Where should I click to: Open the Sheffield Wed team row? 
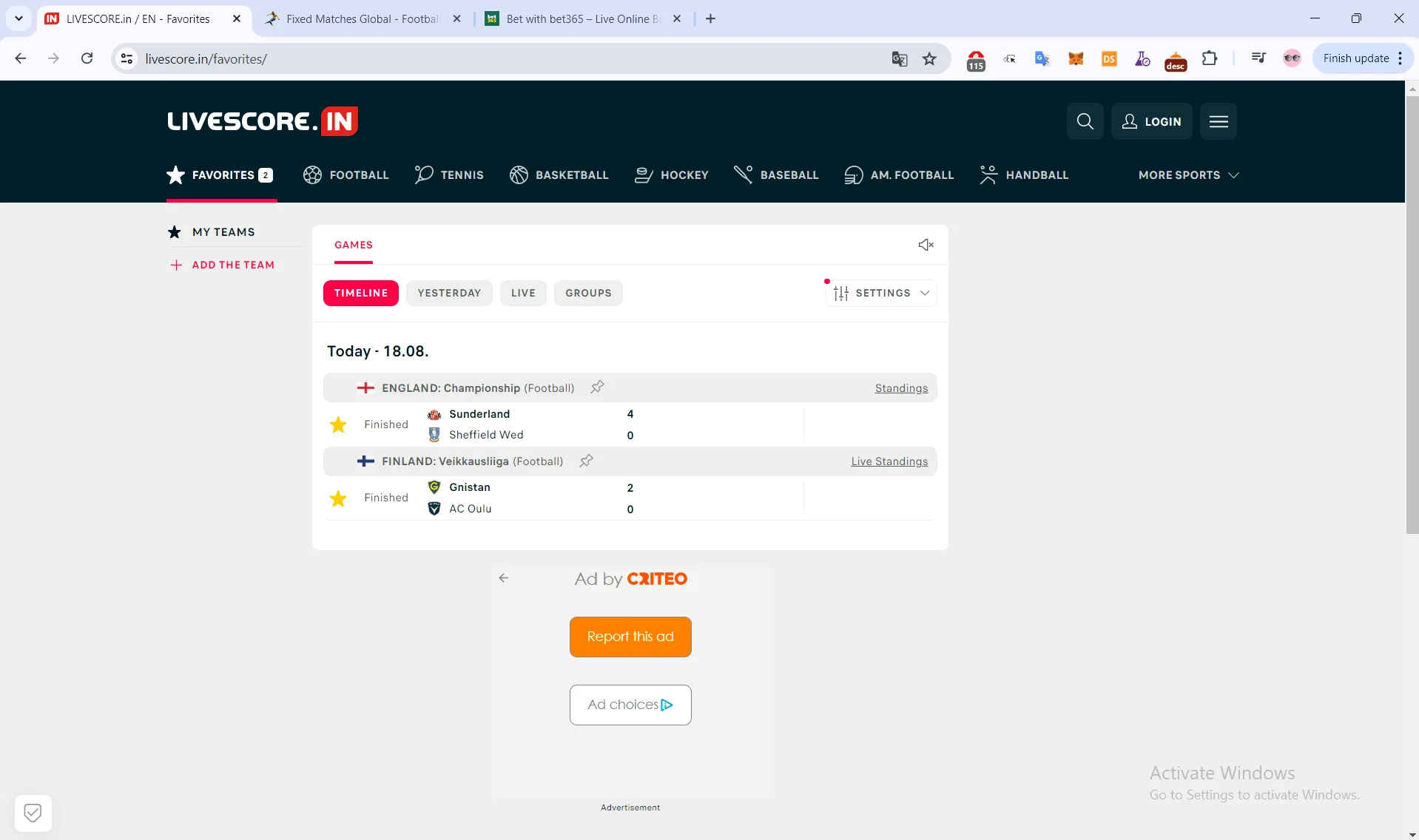tap(486, 435)
